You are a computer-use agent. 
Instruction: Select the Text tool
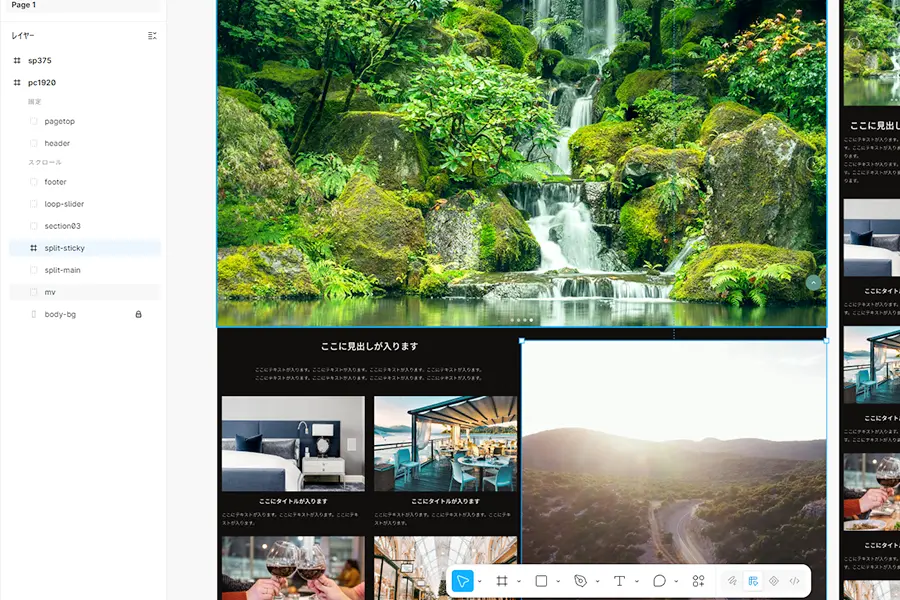619,581
